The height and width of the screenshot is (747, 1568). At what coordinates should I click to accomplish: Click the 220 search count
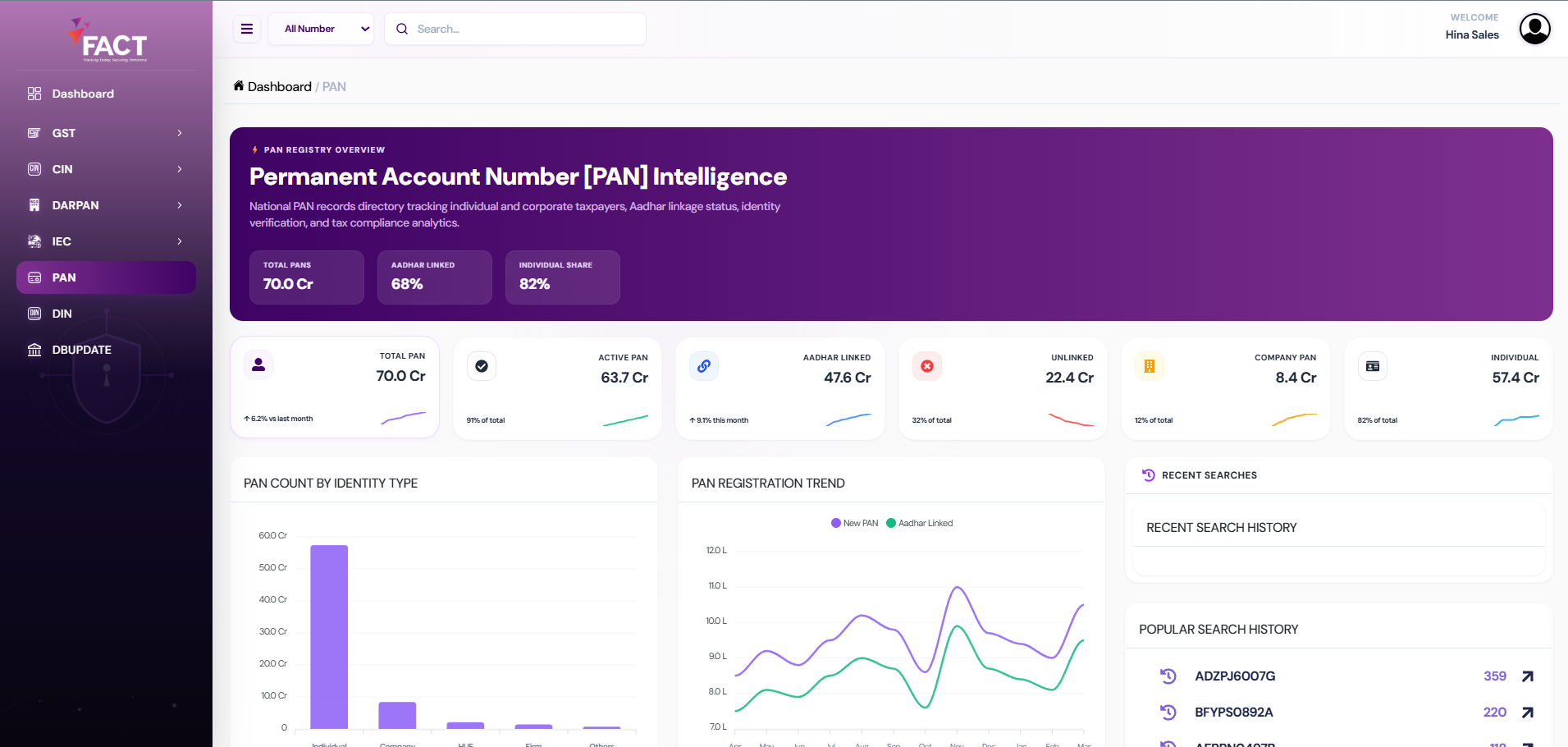[x=1495, y=713]
